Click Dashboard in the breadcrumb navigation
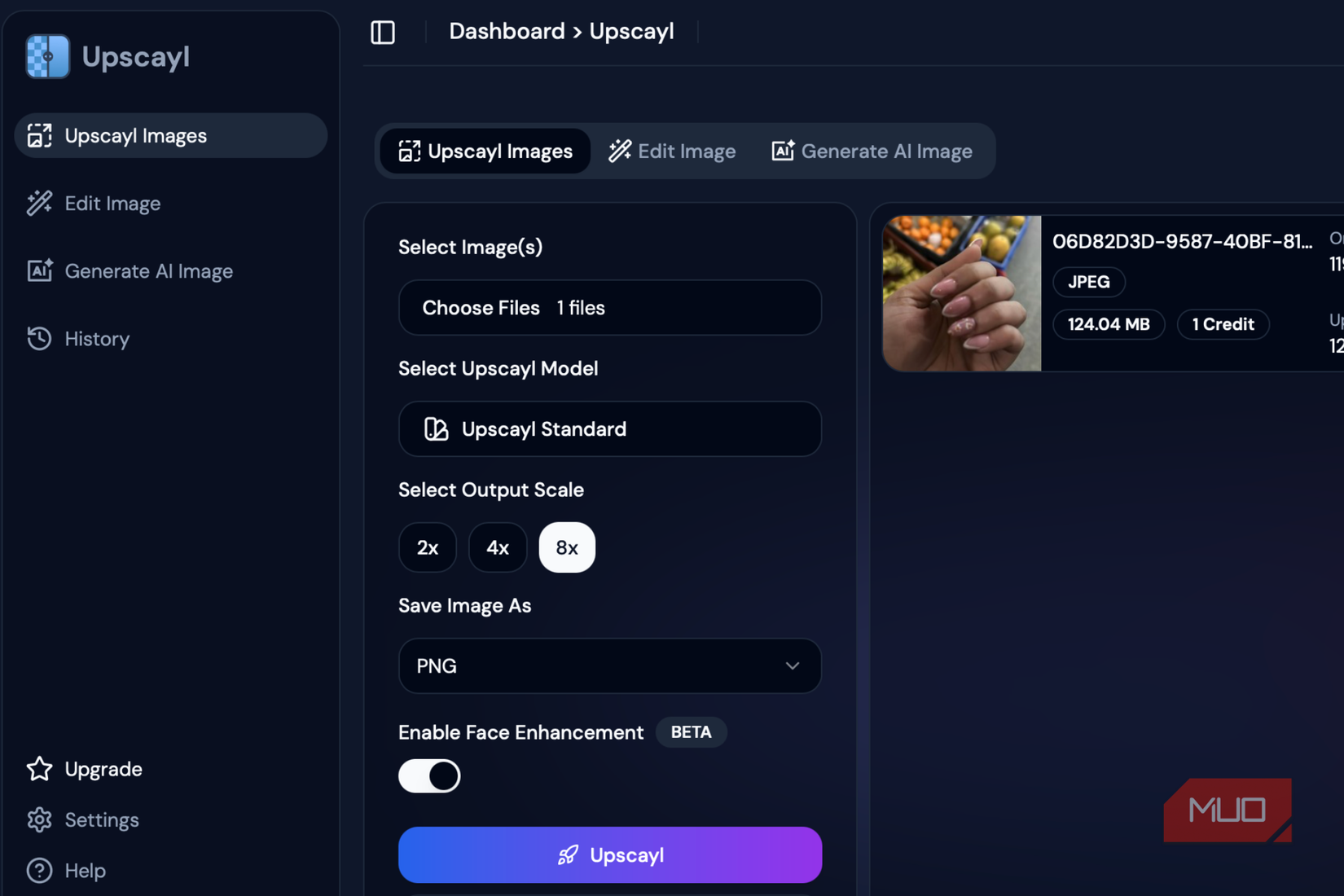Image resolution: width=1344 pixels, height=896 pixels. click(507, 31)
